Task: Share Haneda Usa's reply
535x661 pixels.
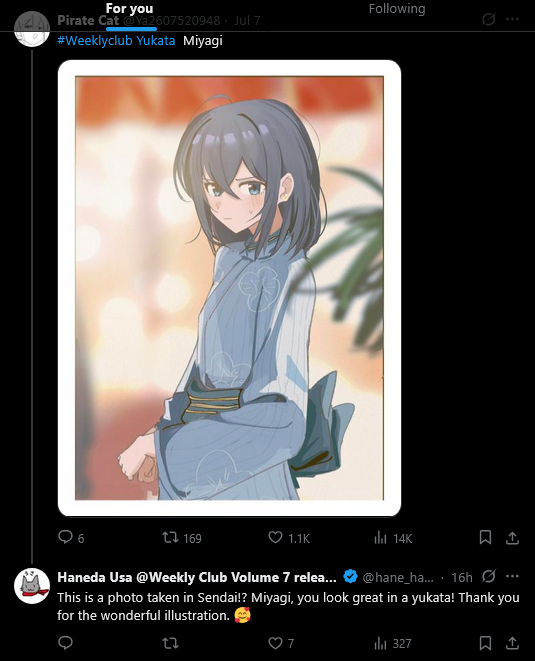Action: (512, 643)
